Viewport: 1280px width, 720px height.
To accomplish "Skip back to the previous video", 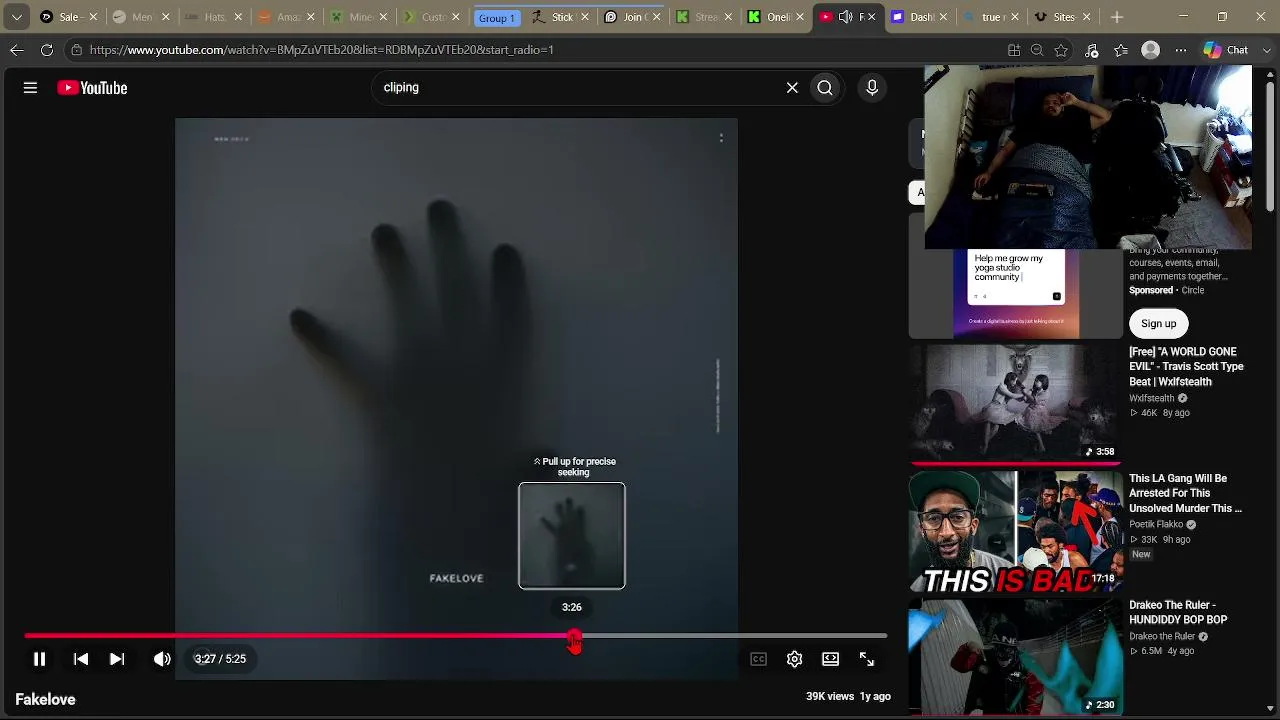I will click(81, 659).
